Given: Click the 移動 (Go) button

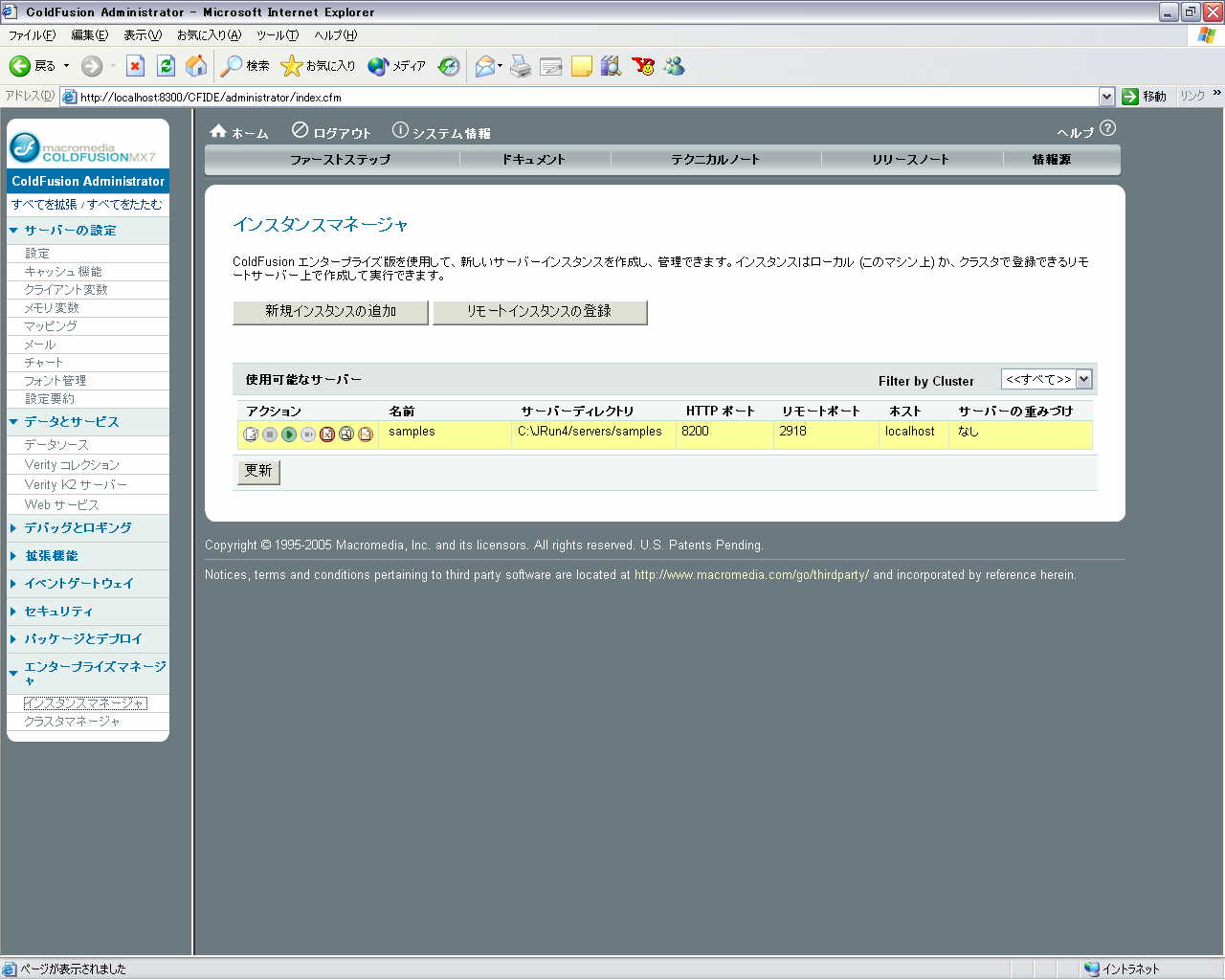Looking at the screenshot, I should point(1145,97).
